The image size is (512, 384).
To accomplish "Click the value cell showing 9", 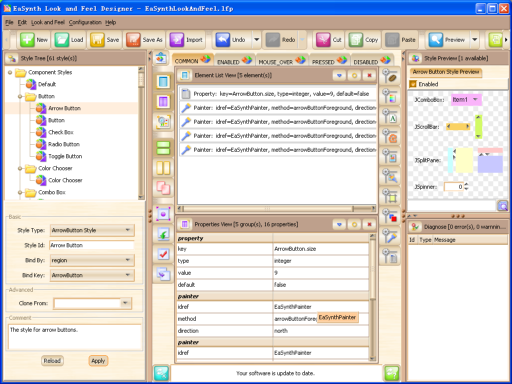I will [x=321, y=273].
